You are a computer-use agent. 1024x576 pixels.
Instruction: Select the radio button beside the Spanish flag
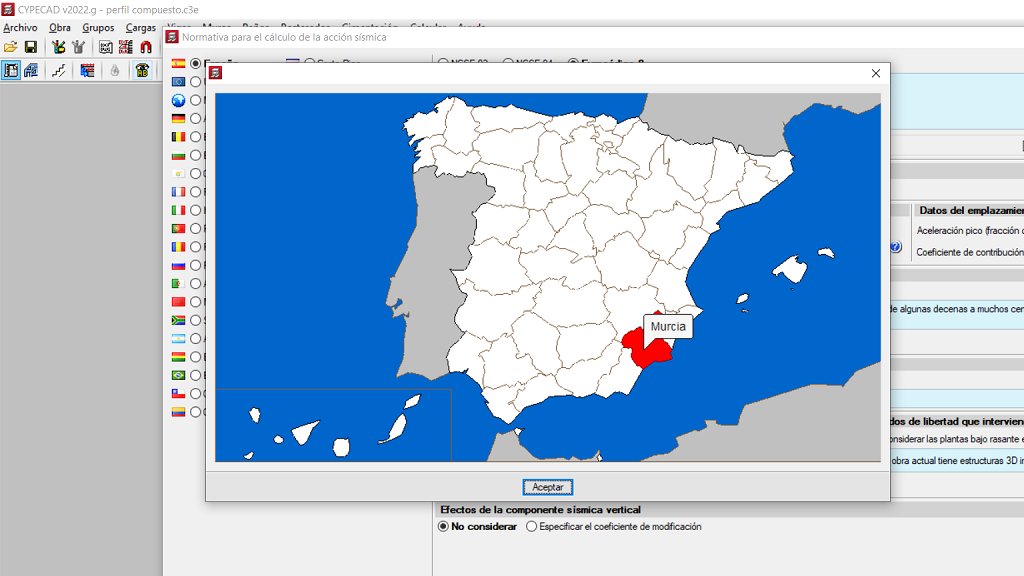pyautogui.click(x=196, y=63)
